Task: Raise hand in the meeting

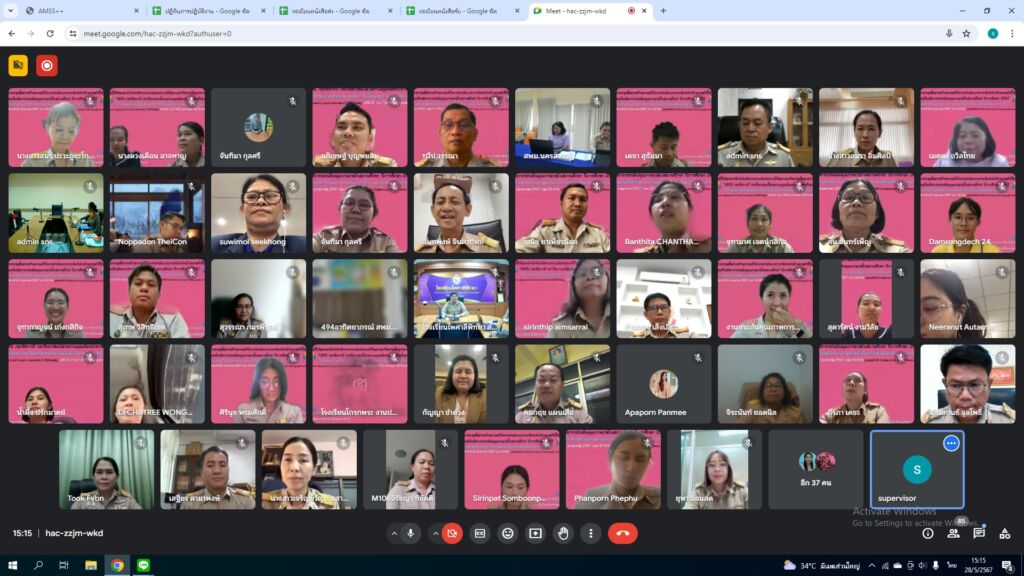Action: [x=564, y=534]
